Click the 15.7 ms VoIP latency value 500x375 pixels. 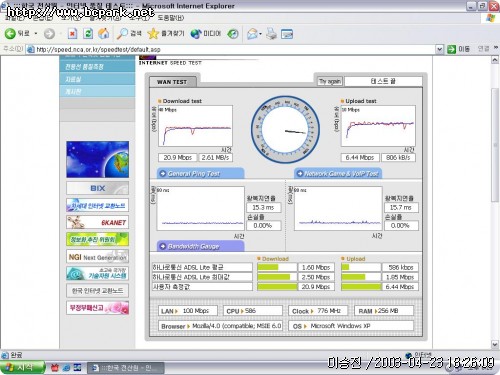[401, 208]
